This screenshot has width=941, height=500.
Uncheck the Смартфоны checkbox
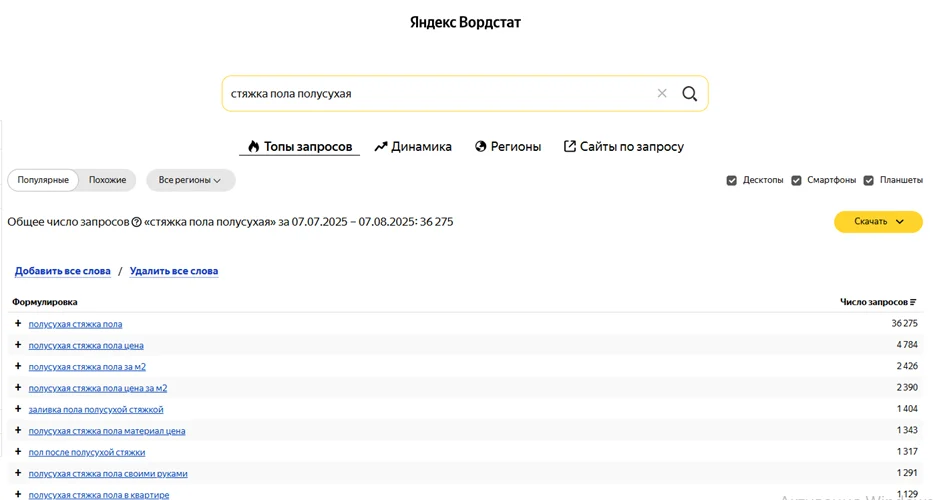[796, 180]
